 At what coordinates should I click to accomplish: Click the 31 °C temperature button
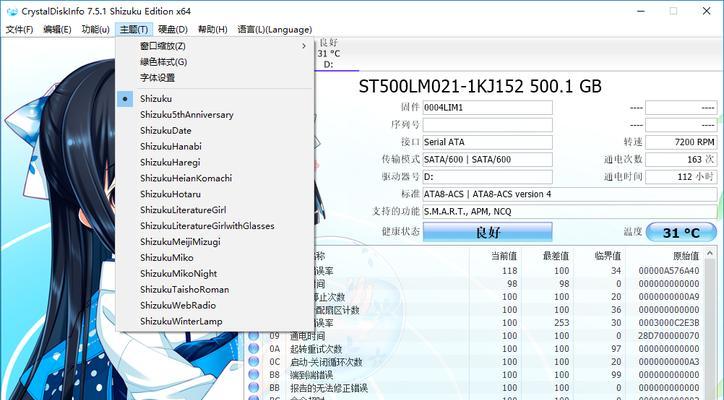[681, 232]
